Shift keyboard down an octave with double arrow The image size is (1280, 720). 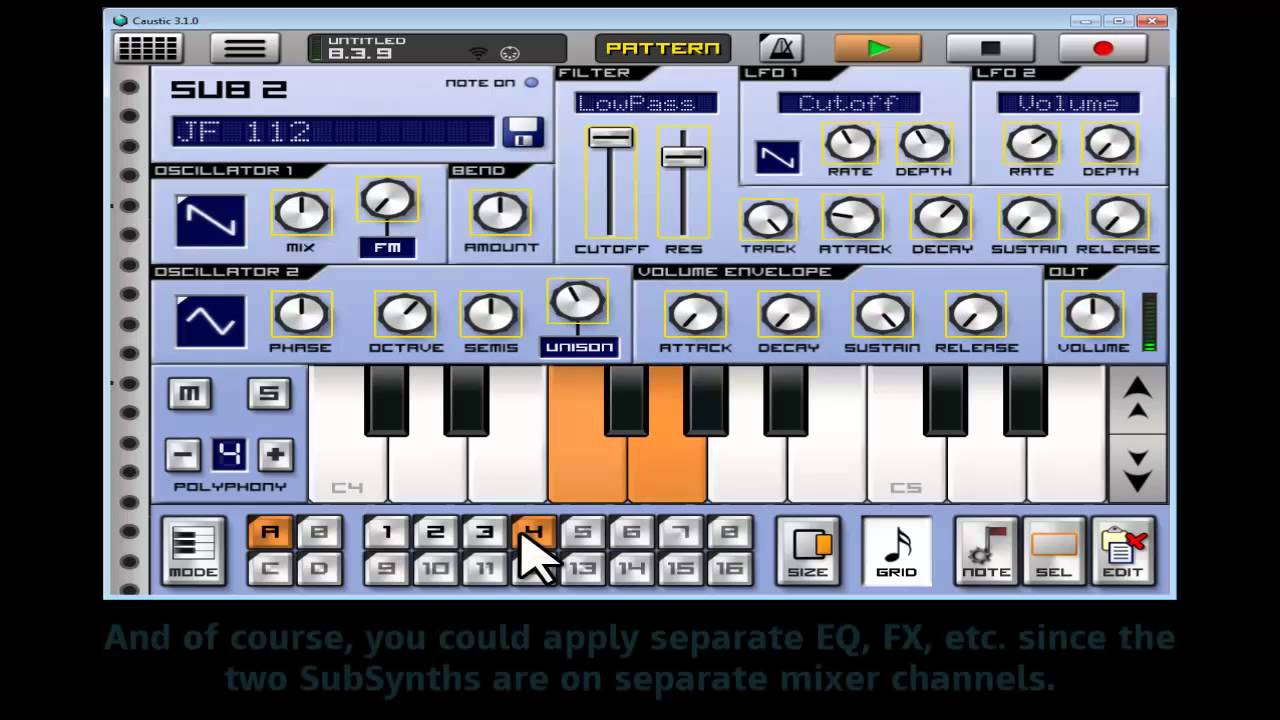(x=1138, y=468)
